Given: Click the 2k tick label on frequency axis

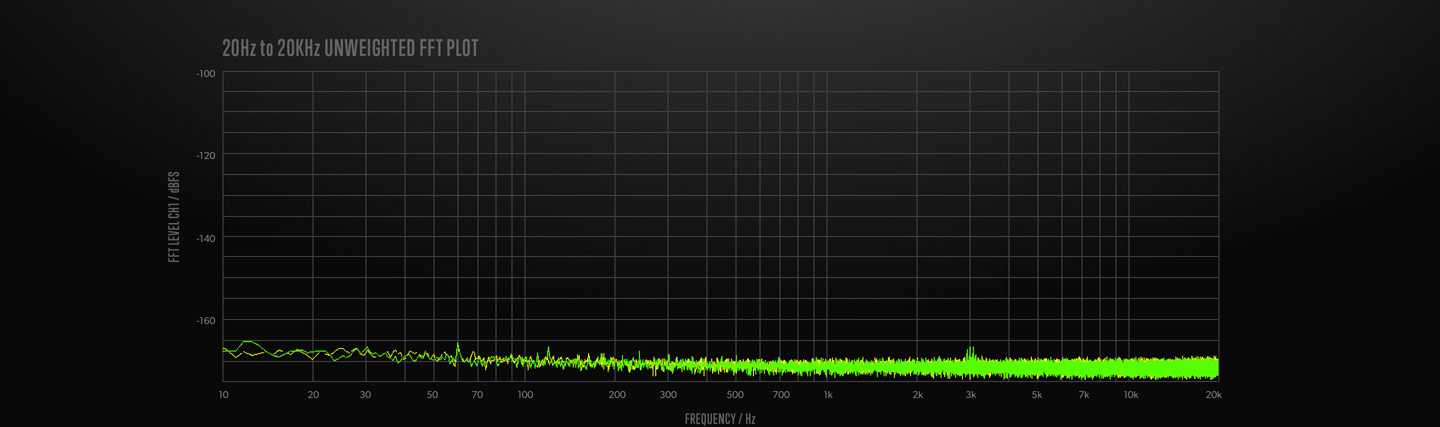Looking at the screenshot, I should pyautogui.click(x=918, y=395).
